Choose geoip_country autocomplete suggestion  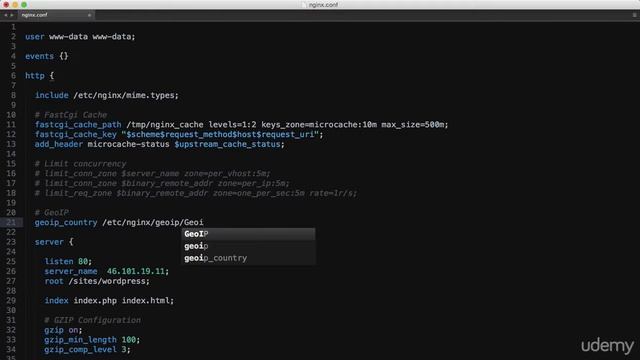click(x=248, y=258)
